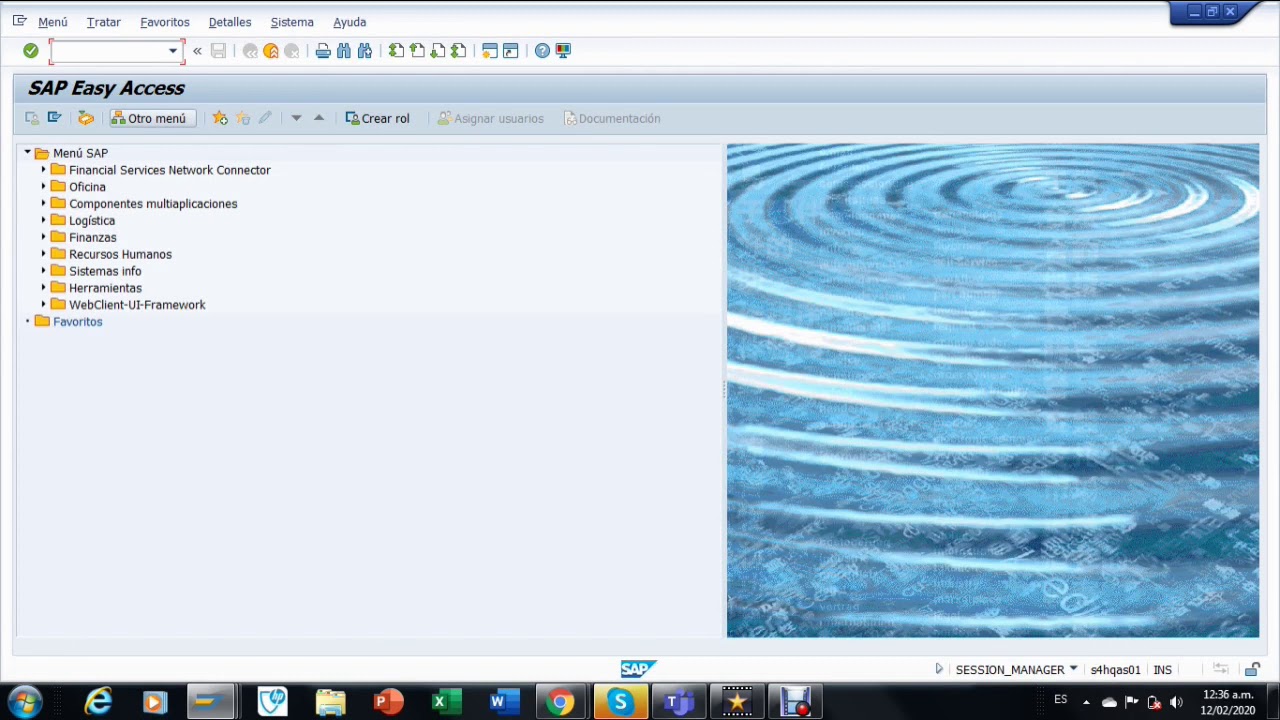Open the Tratar menu

tap(103, 22)
